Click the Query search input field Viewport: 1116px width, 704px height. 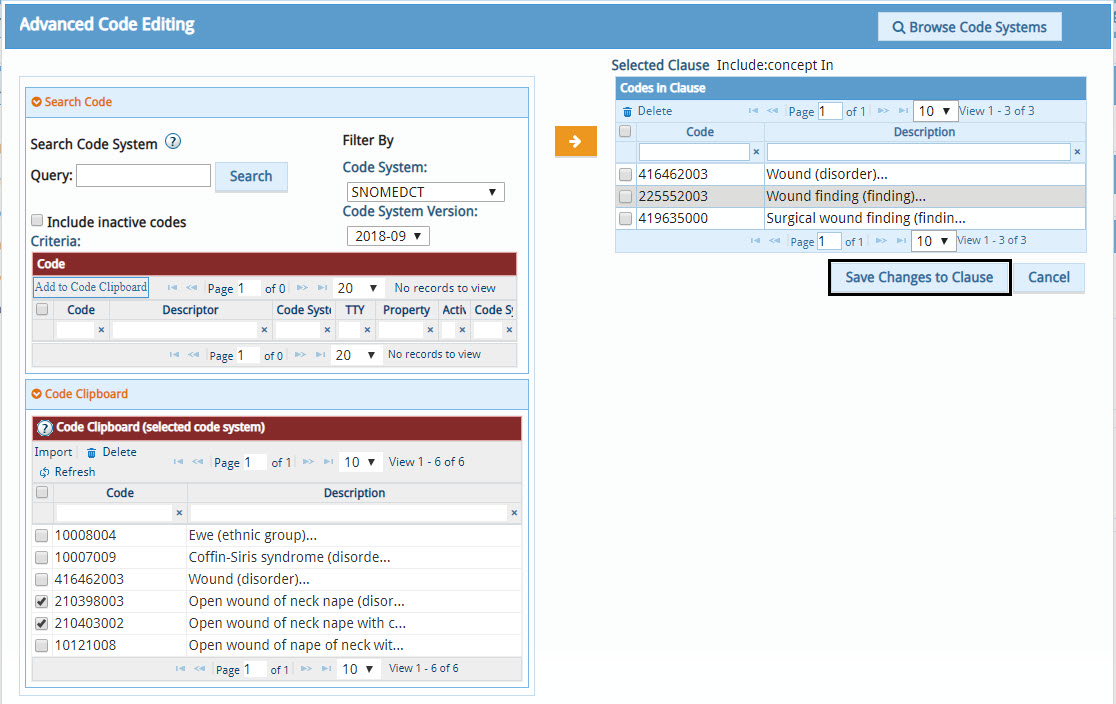[x=143, y=176]
